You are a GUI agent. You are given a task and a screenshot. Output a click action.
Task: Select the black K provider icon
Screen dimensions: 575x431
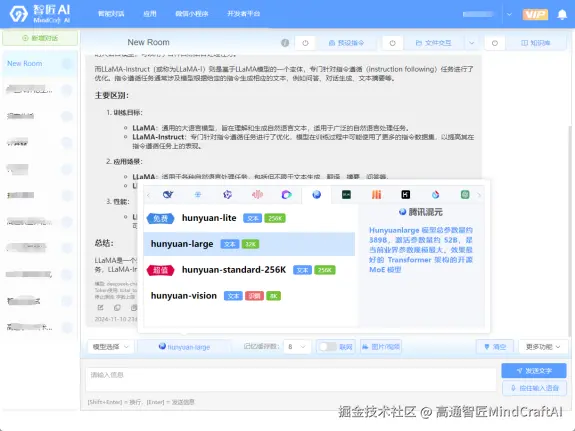pyautogui.click(x=406, y=194)
